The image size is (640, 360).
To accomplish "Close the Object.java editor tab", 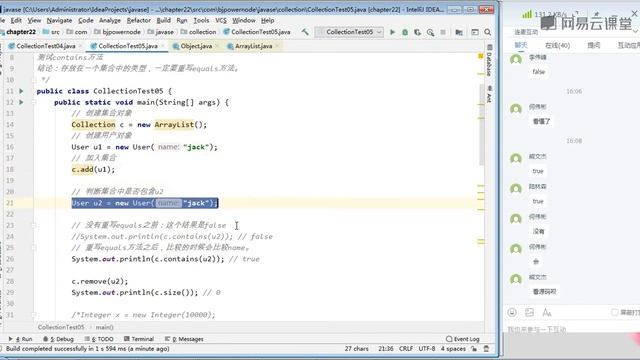I will (x=217, y=46).
